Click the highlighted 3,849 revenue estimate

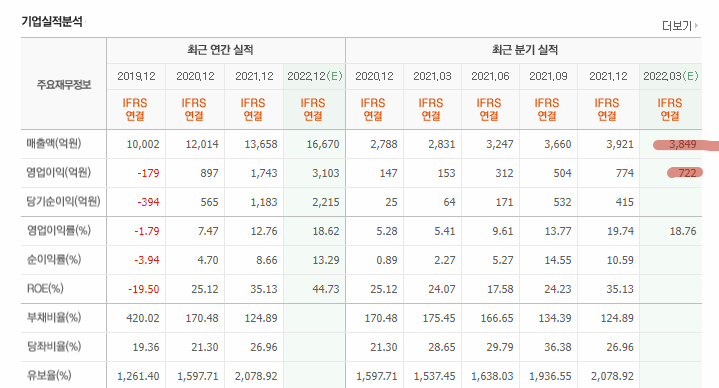(x=682, y=144)
